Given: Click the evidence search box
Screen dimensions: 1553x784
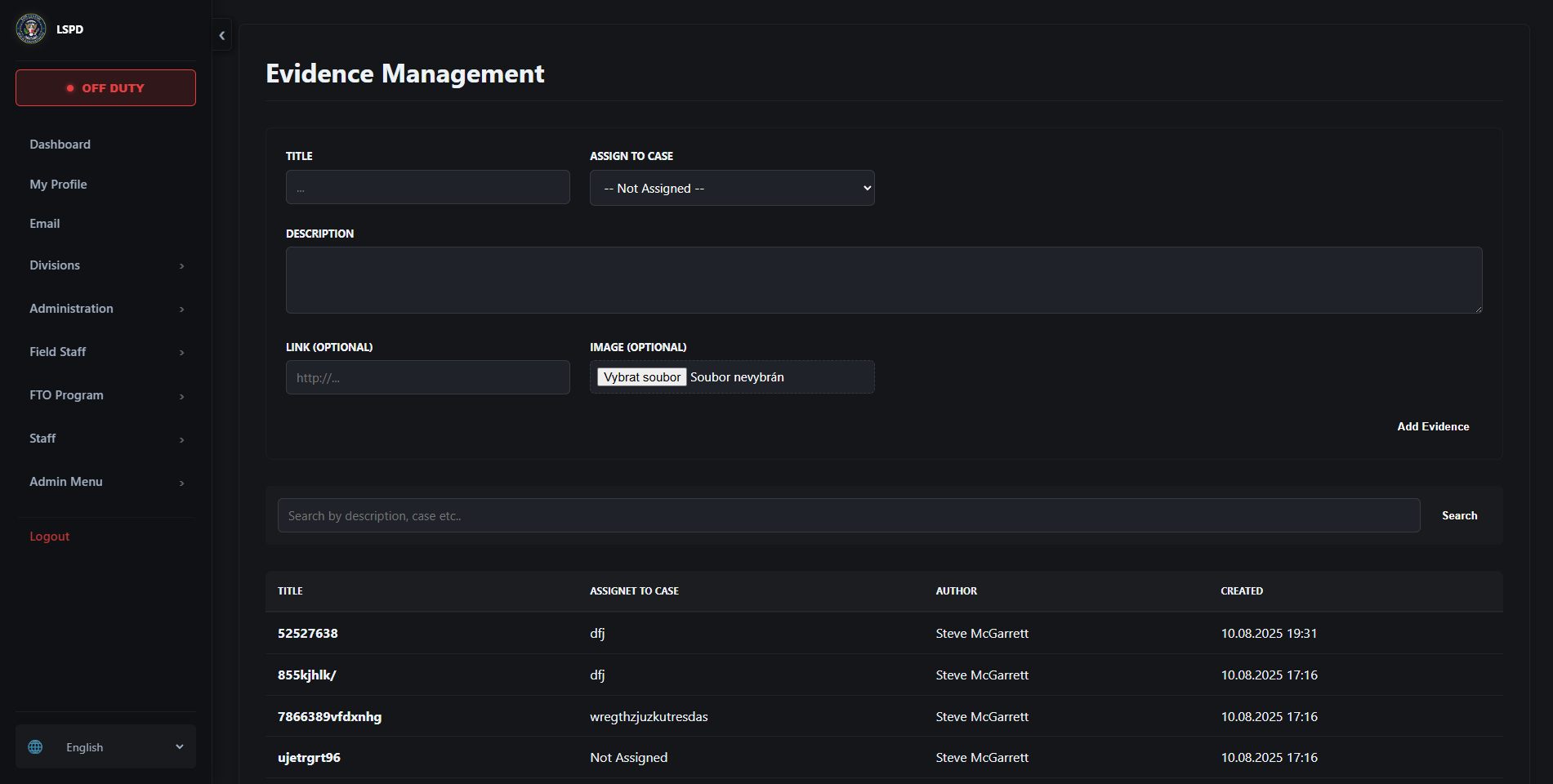Looking at the screenshot, I should (x=849, y=515).
